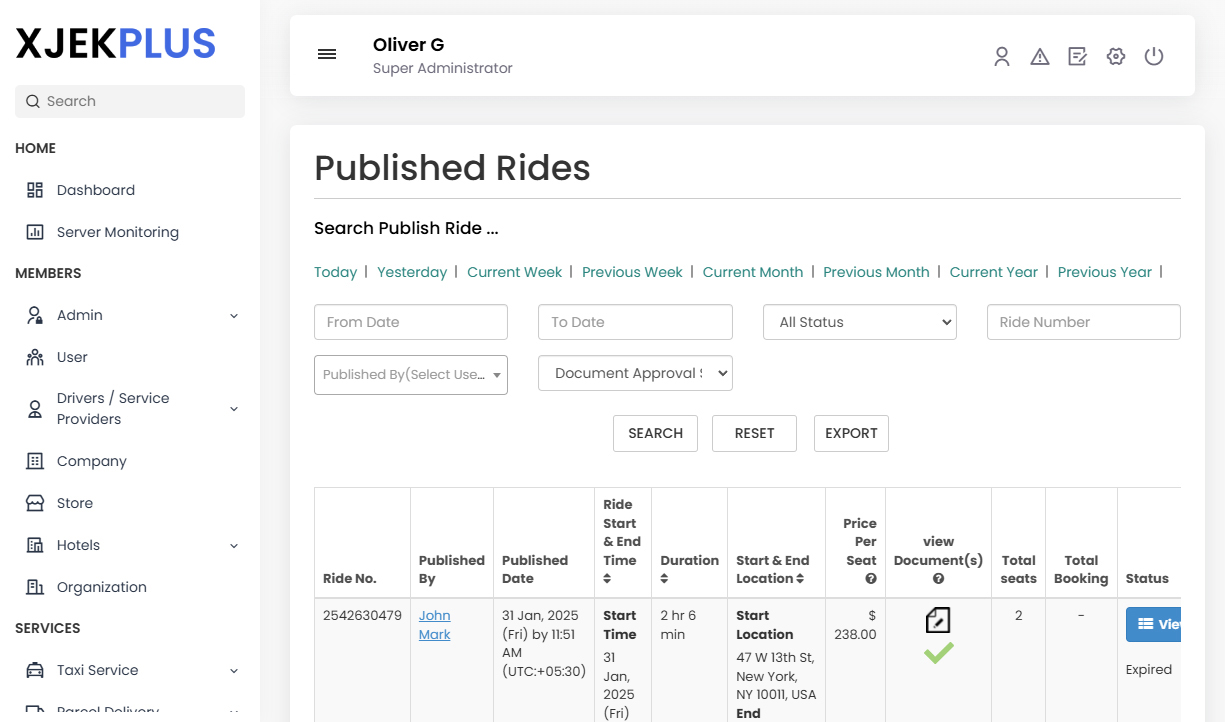1225x722 pixels.
Task: Open the Dashboard sidebar icon
Action: [33, 189]
